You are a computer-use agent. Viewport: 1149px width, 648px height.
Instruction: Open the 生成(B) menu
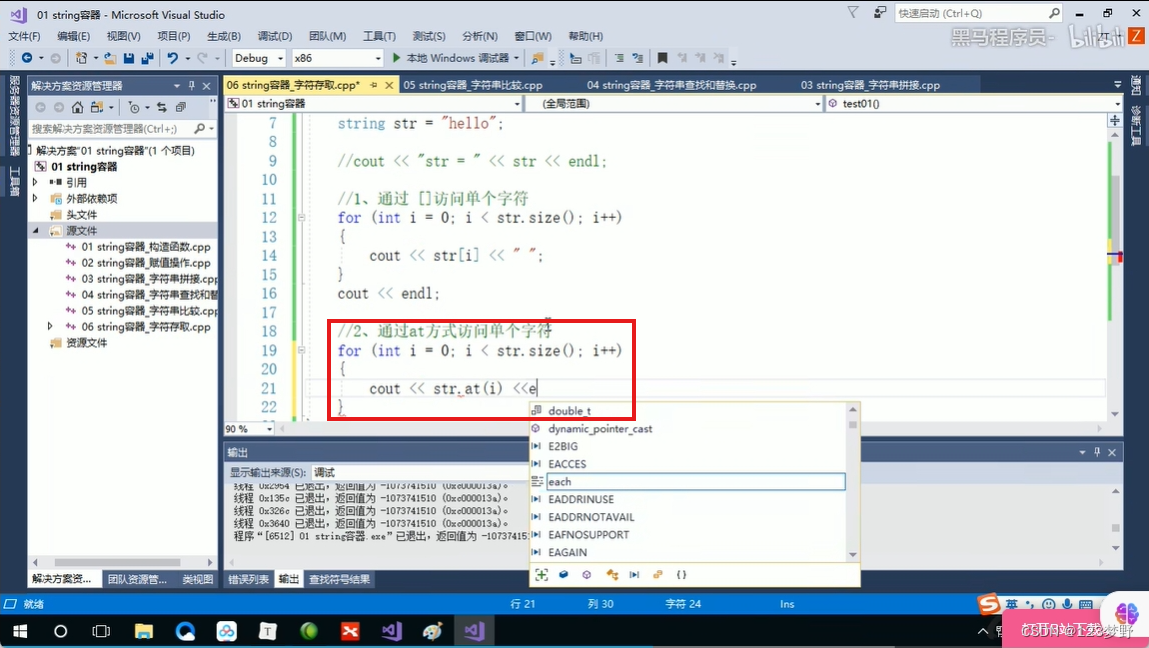(223, 36)
